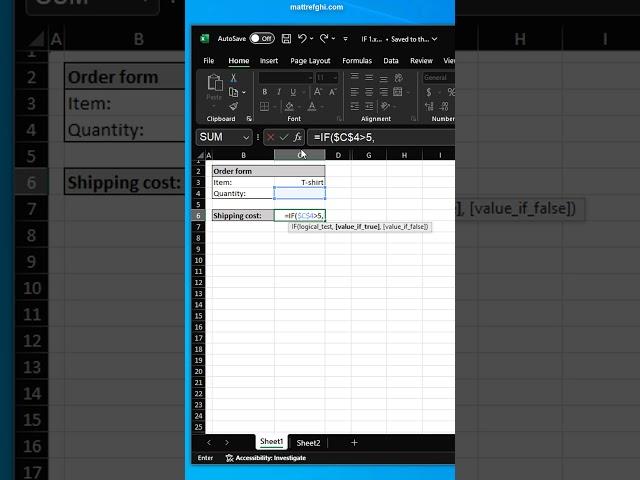Image resolution: width=640 pixels, height=480 pixels.
Task: Click the Increase Decimal icon
Action: click(429, 107)
